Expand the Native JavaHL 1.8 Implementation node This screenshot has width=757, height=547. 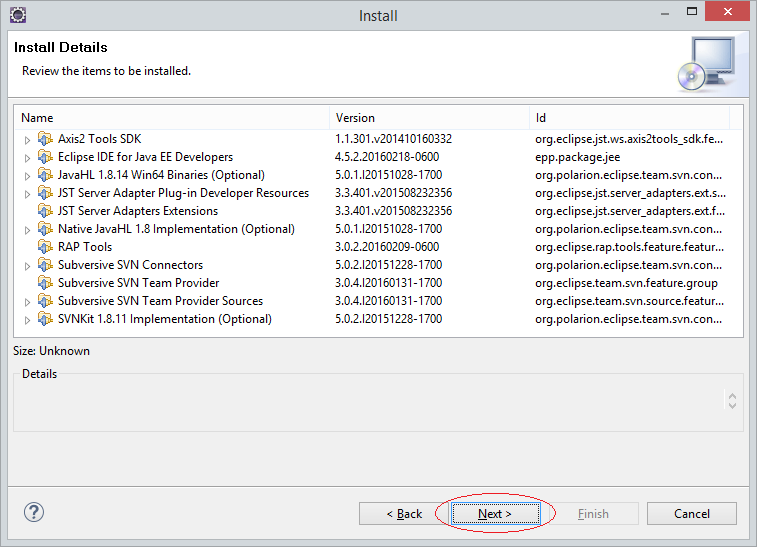(x=27, y=230)
